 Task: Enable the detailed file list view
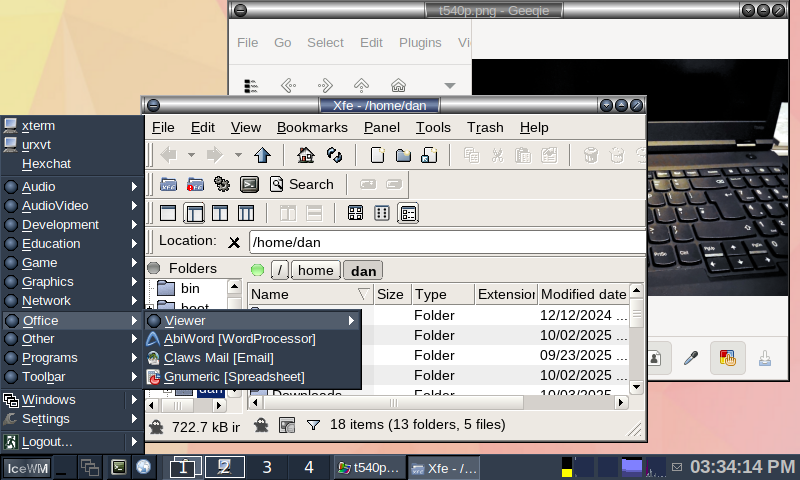(x=408, y=213)
